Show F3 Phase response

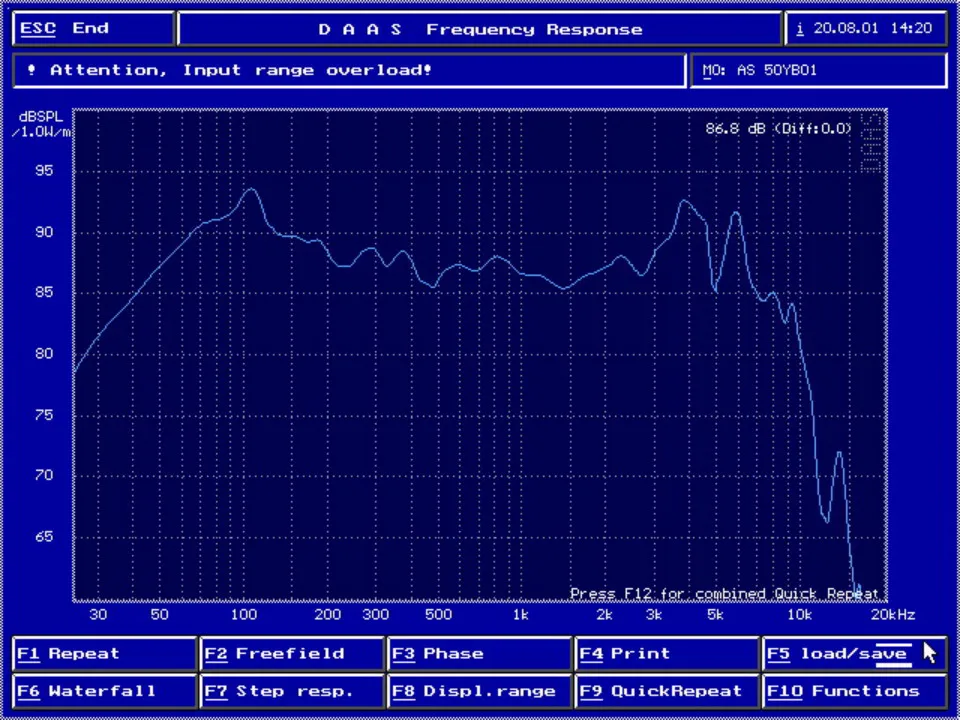tap(479, 654)
